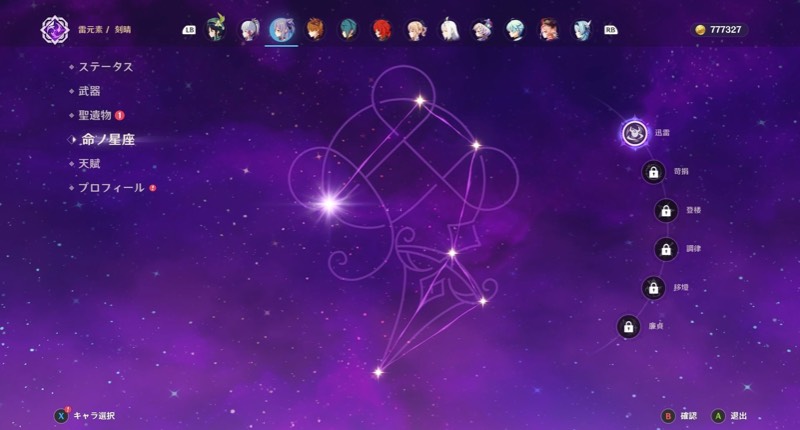
Task: Open the unlocked 迅雷 constellation icon
Action: coord(634,133)
